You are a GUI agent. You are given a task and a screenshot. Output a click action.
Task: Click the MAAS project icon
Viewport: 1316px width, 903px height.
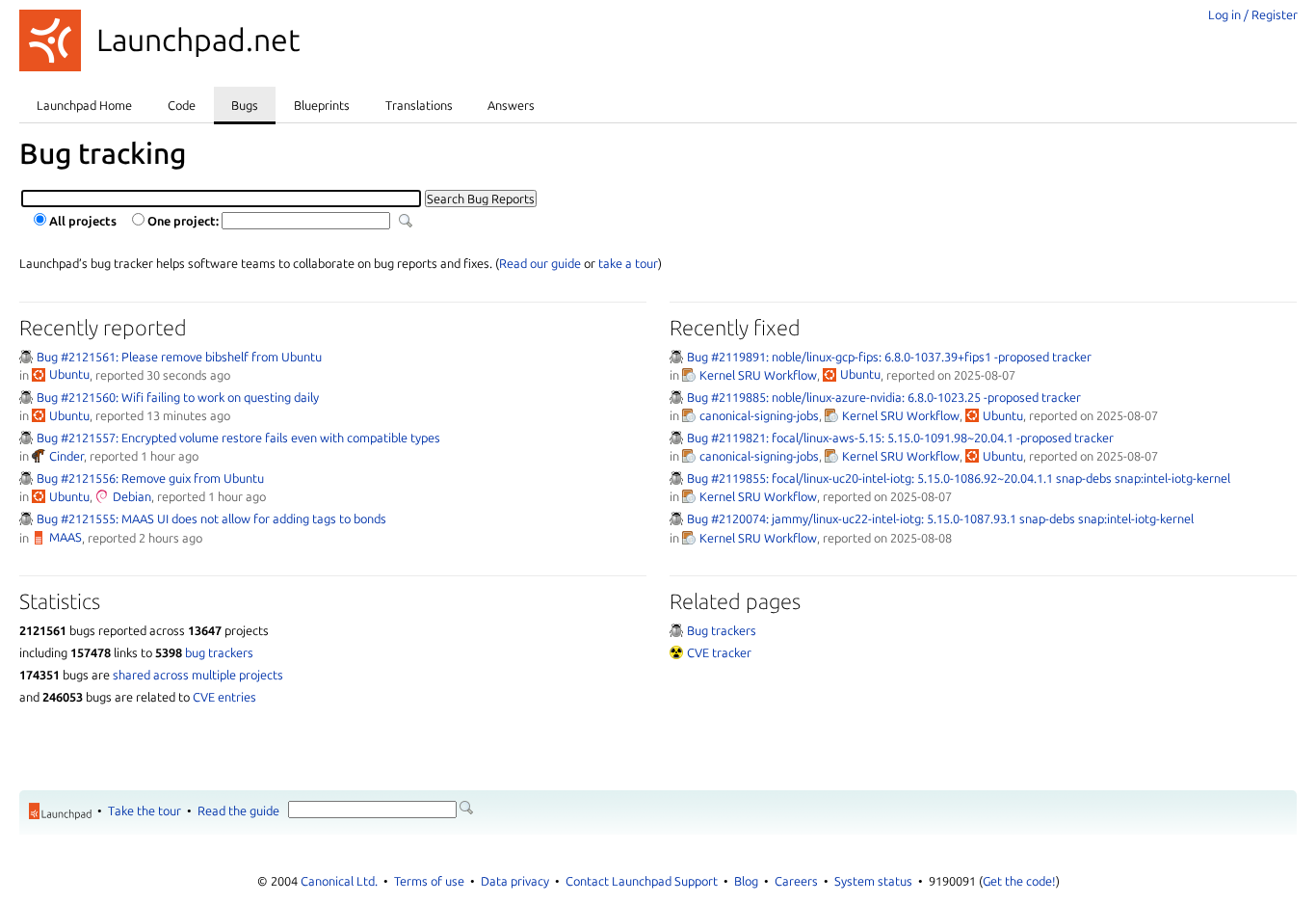[x=39, y=538]
